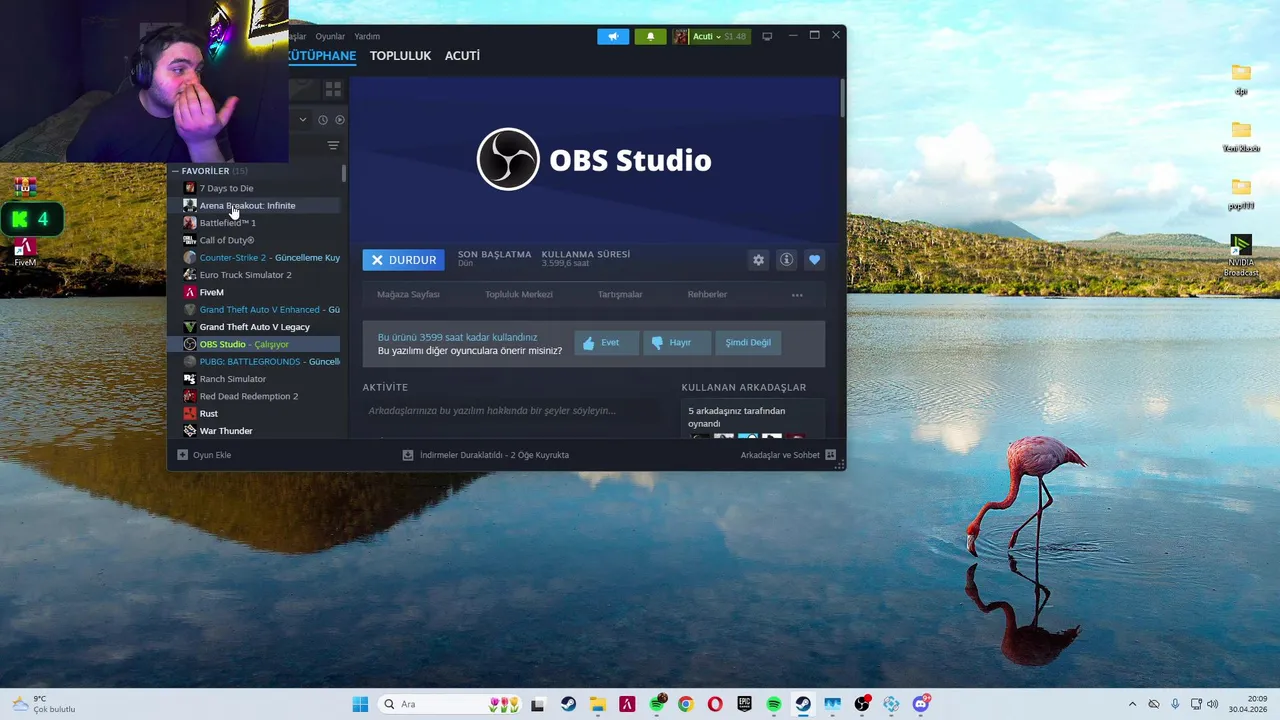Image resolution: width=1280 pixels, height=720 pixels.
Task: Click the activity comment input field
Action: tap(512, 411)
